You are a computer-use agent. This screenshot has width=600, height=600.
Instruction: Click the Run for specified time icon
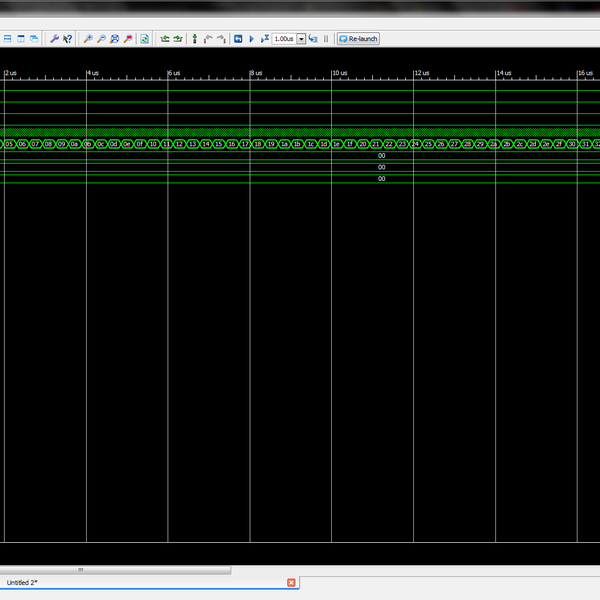(x=265, y=38)
